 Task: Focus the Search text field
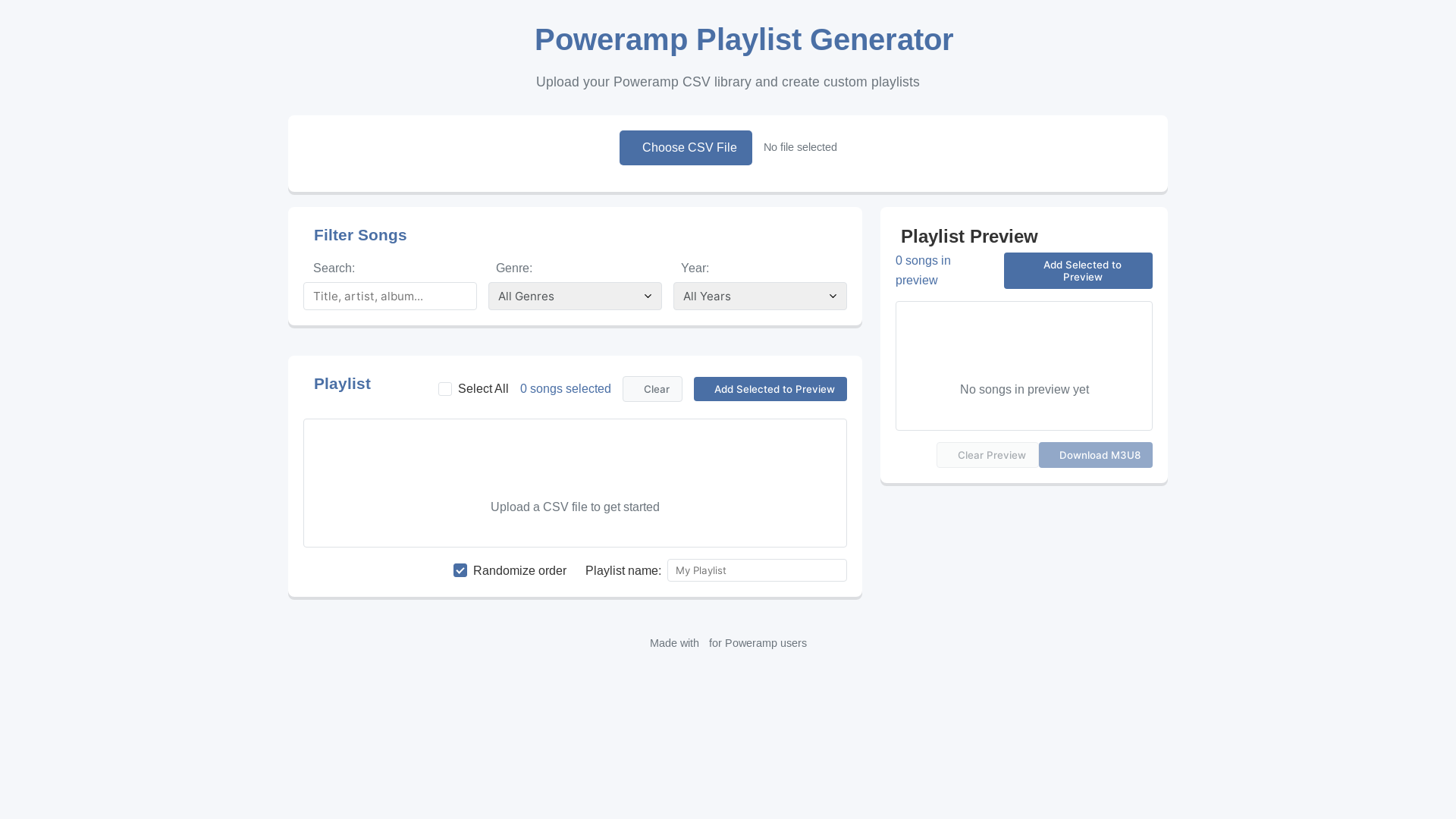(x=390, y=297)
